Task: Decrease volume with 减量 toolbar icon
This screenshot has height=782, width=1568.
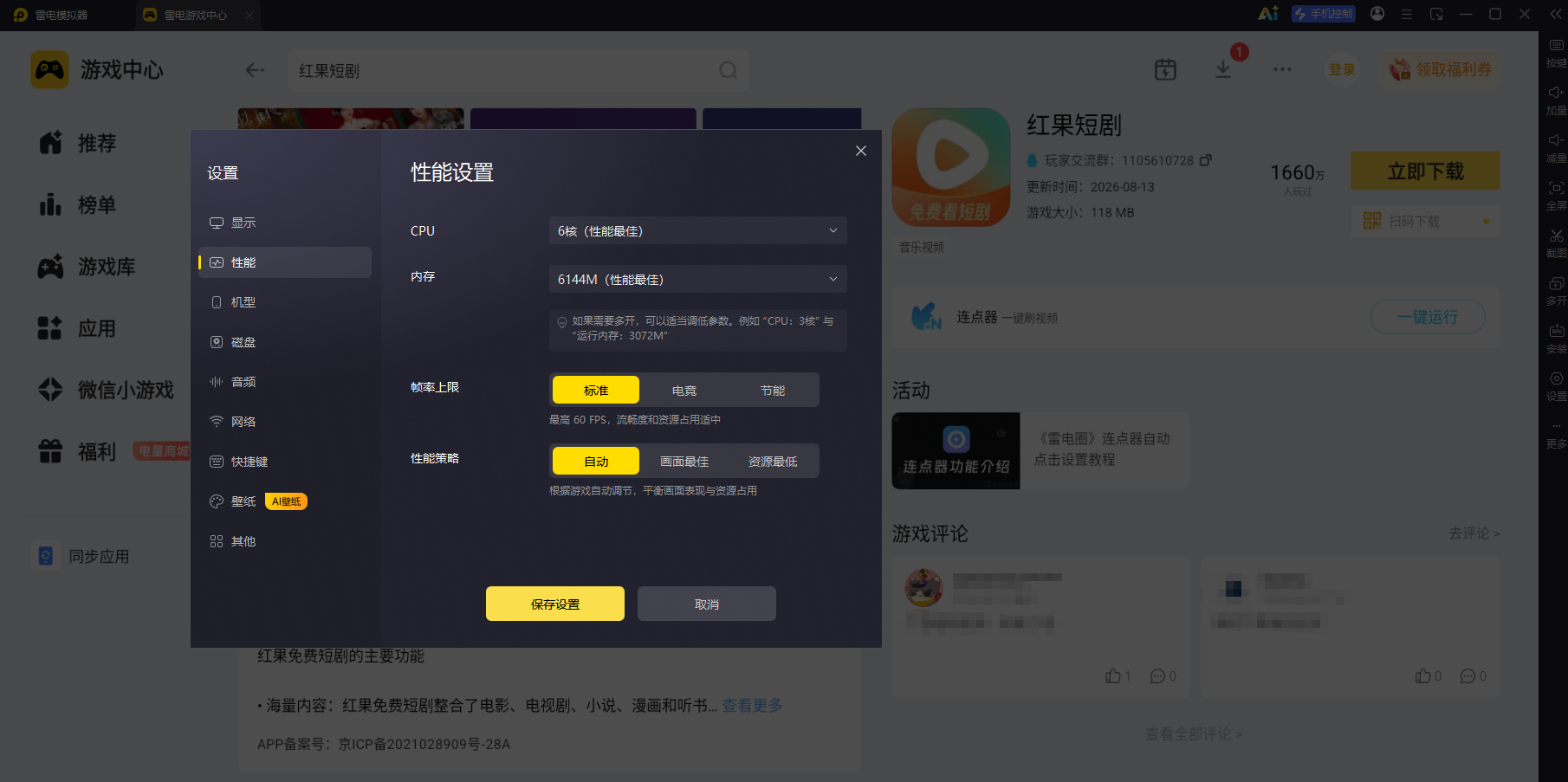Action: [1556, 149]
